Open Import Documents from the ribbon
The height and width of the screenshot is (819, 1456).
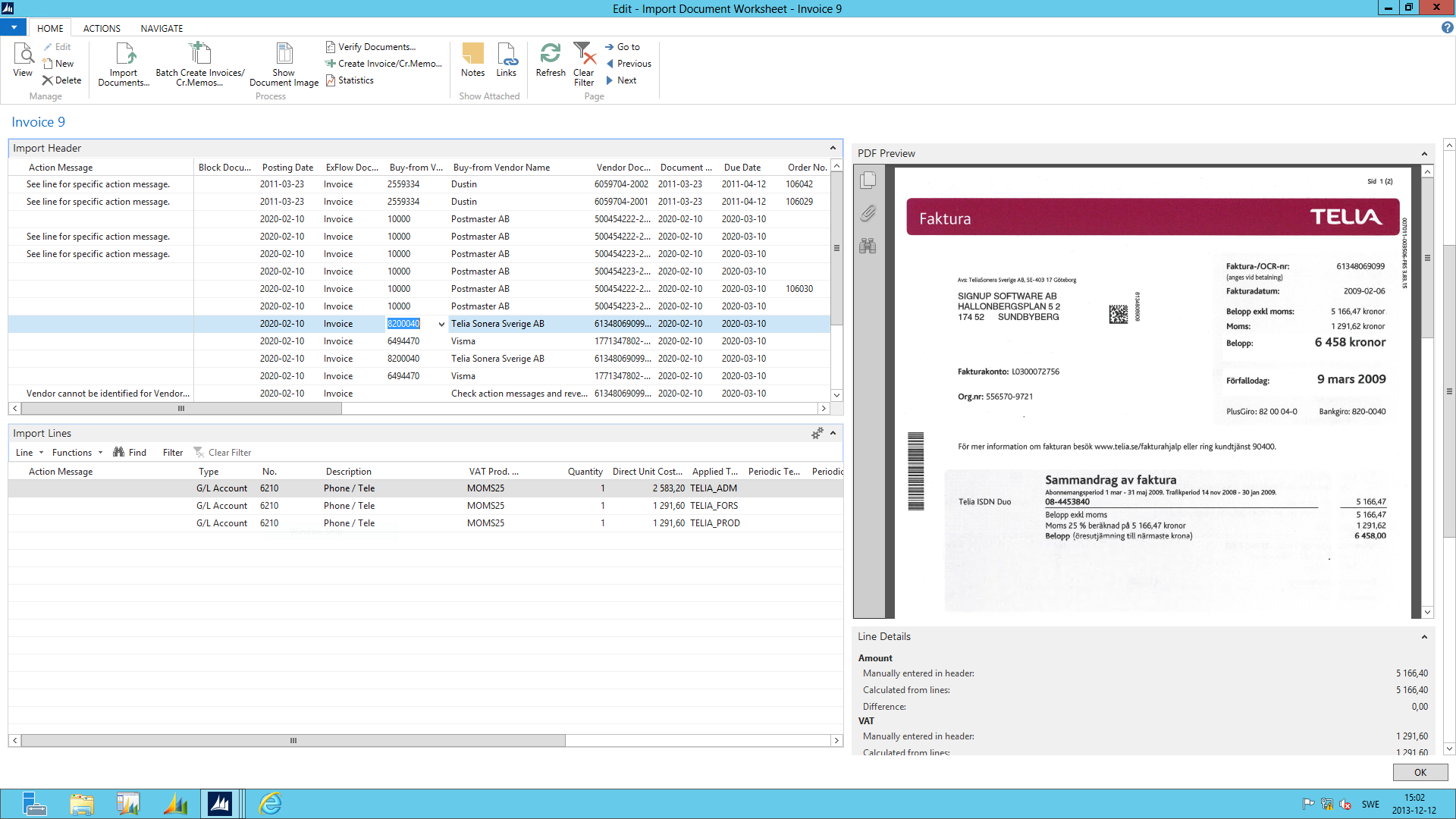[x=124, y=64]
